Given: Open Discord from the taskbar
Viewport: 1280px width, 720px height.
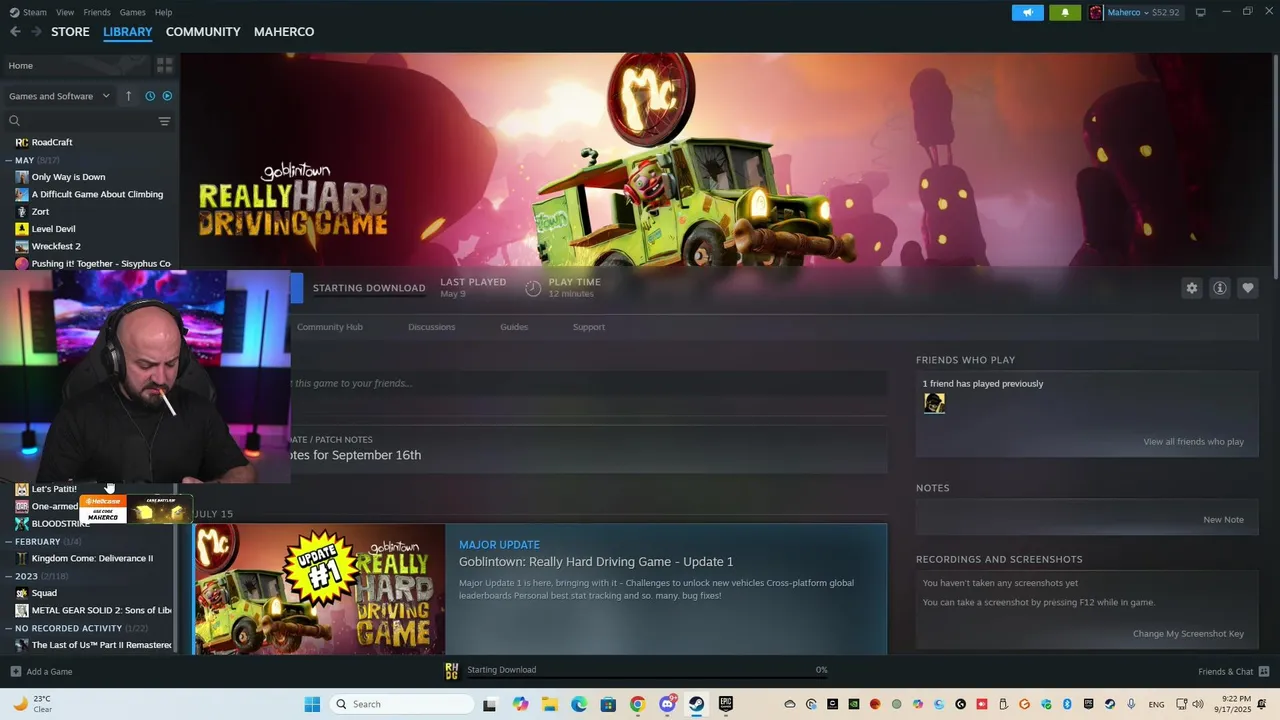Looking at the screenshot, I should click(667, 704).
